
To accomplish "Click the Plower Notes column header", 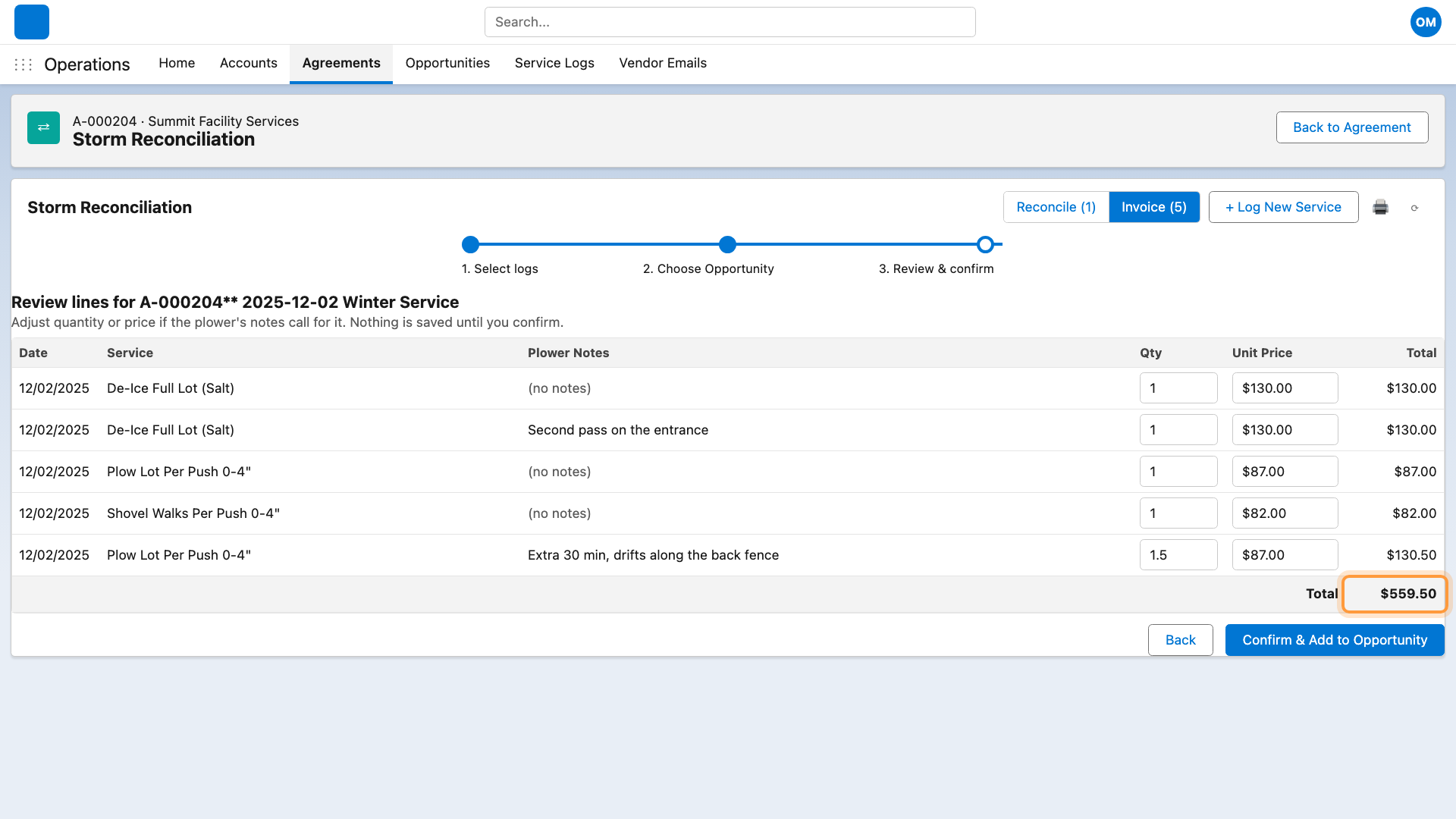I will (568, 353).
